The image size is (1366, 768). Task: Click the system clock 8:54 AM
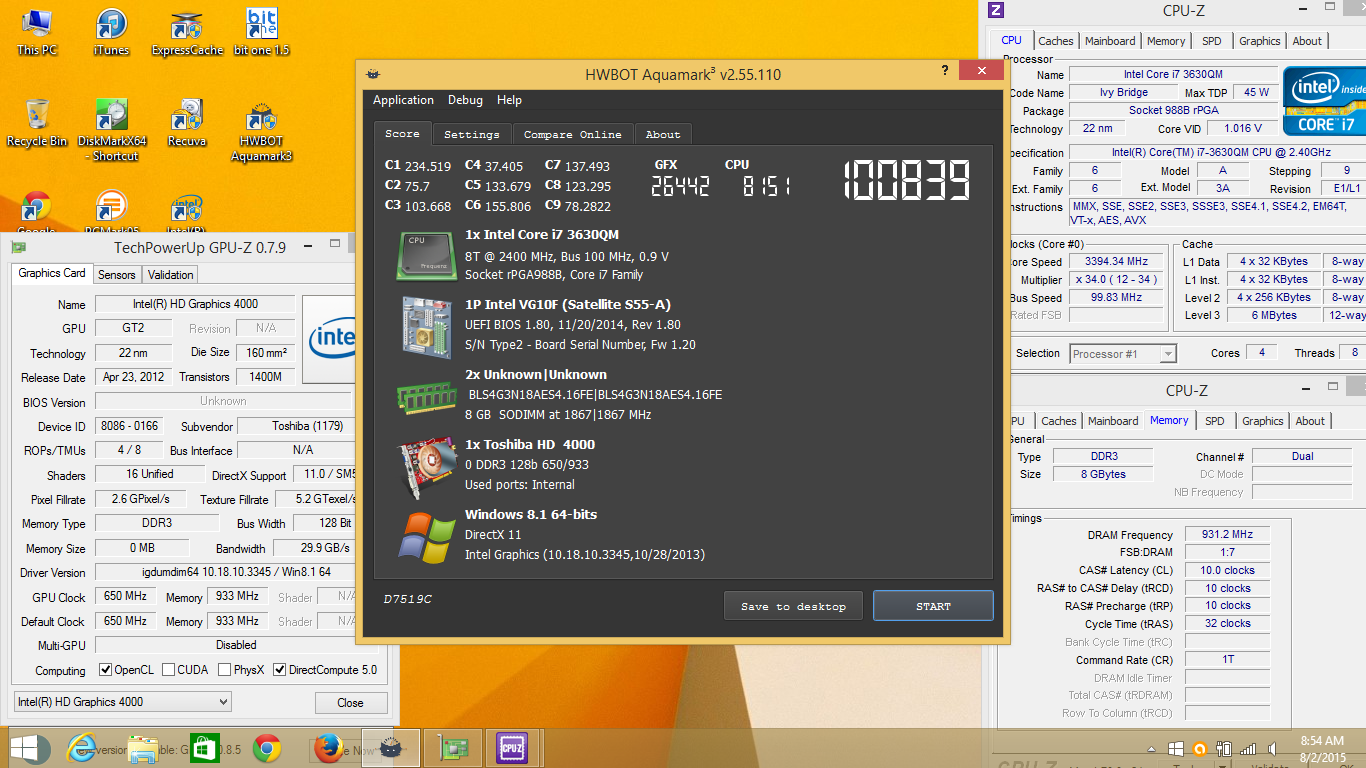point(1321,741)
